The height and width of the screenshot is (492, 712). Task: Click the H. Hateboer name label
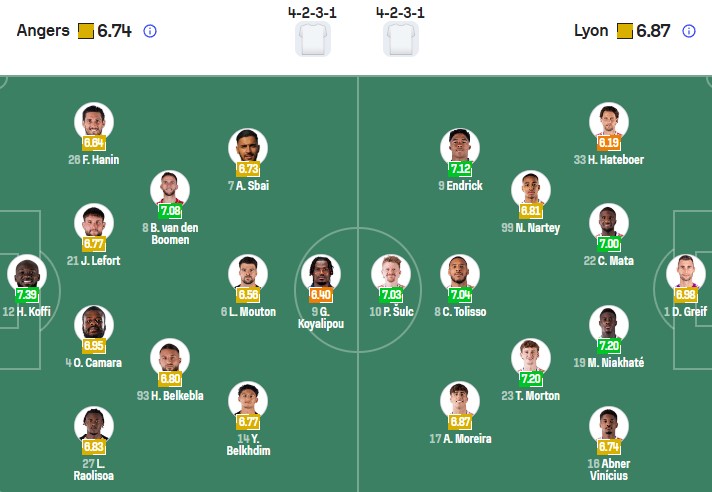coord(608,159)
